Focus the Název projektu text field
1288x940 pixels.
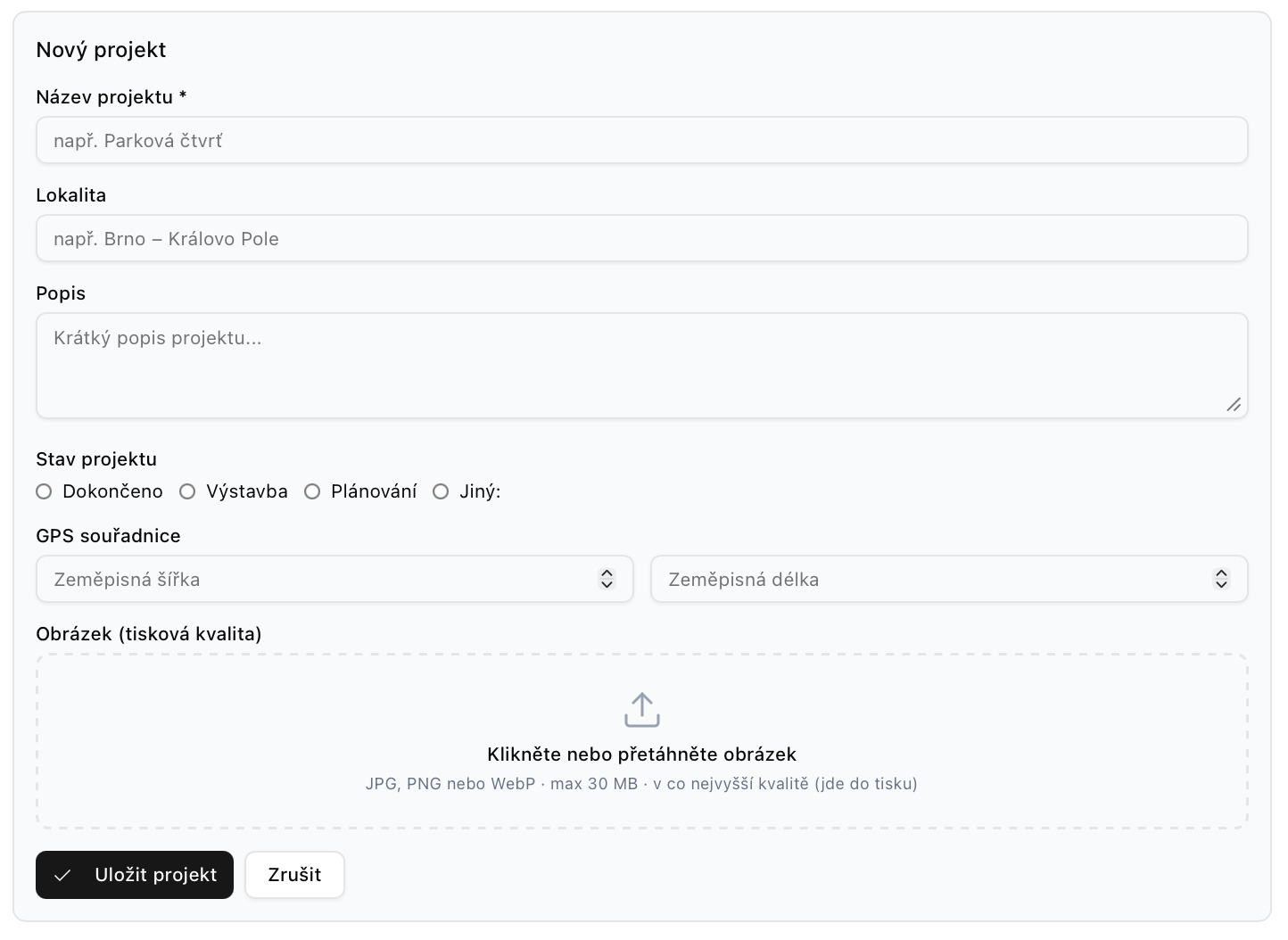pos(641,140)
